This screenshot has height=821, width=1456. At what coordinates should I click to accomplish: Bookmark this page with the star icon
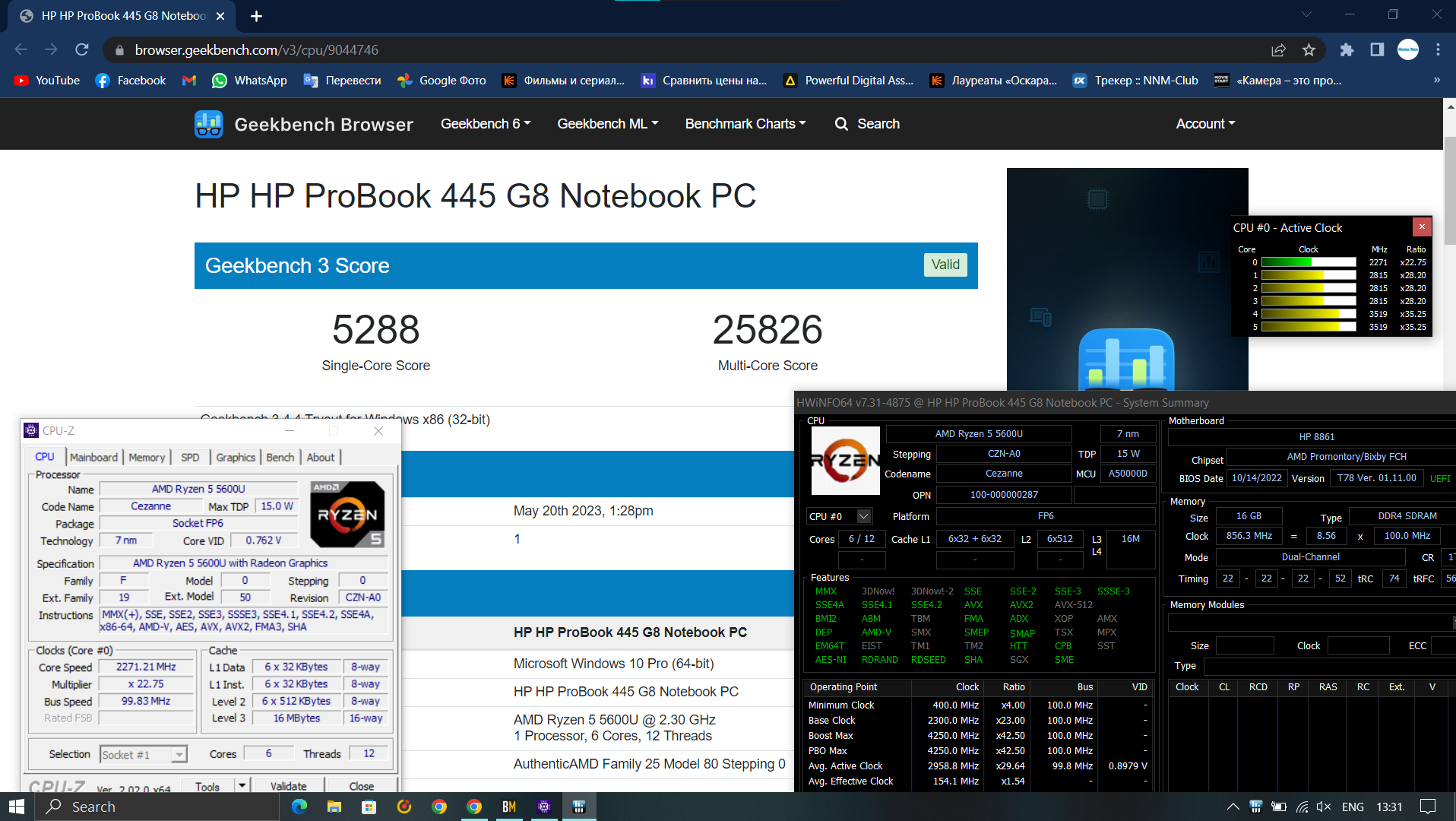(1309, 49)
